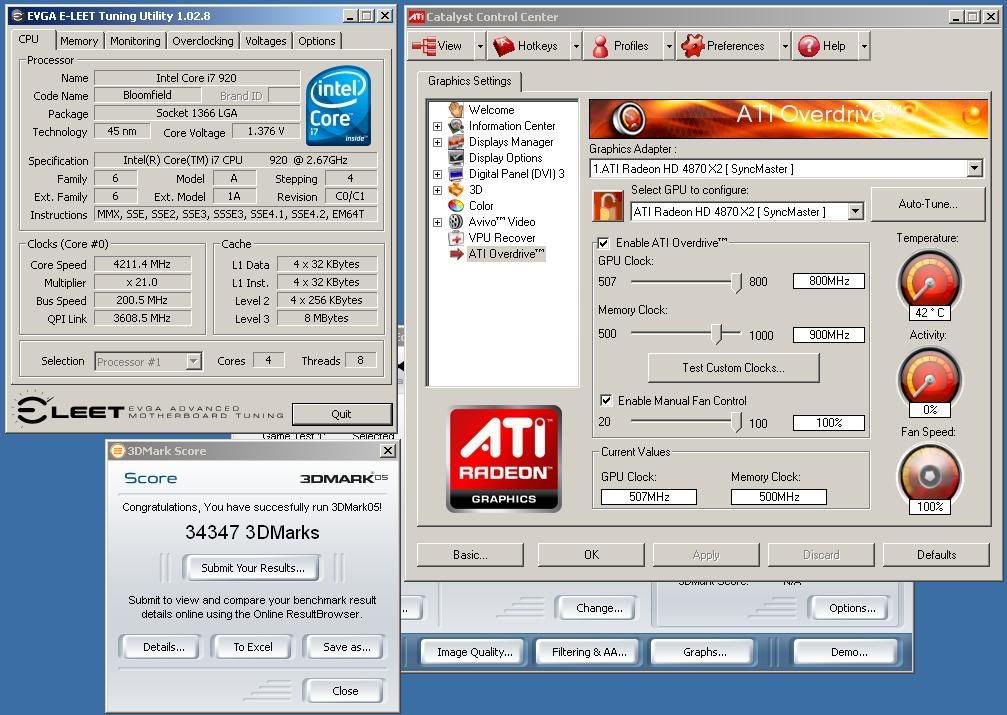1007x715 pixels.
Task: Click the Help question mark icon
Action: pyautogui.click(x=809, y=46)
